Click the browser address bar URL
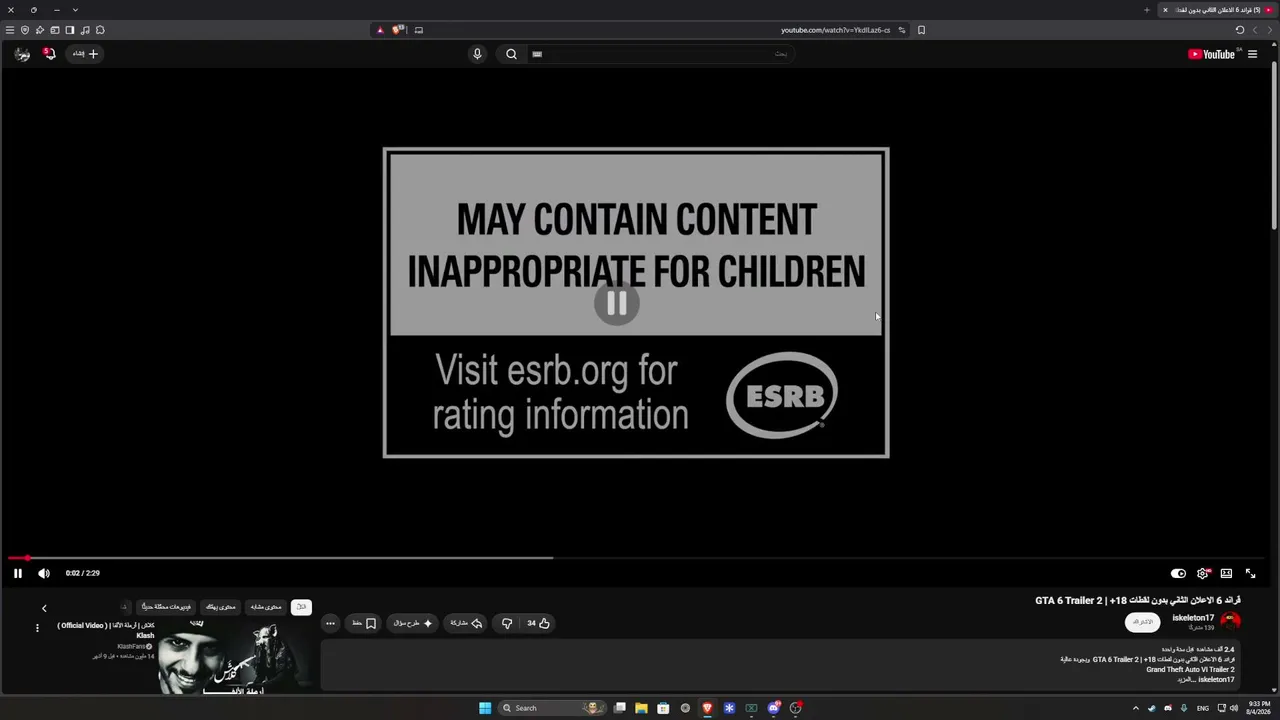Viewport: 1280px width, 720px height. (835, 30)
